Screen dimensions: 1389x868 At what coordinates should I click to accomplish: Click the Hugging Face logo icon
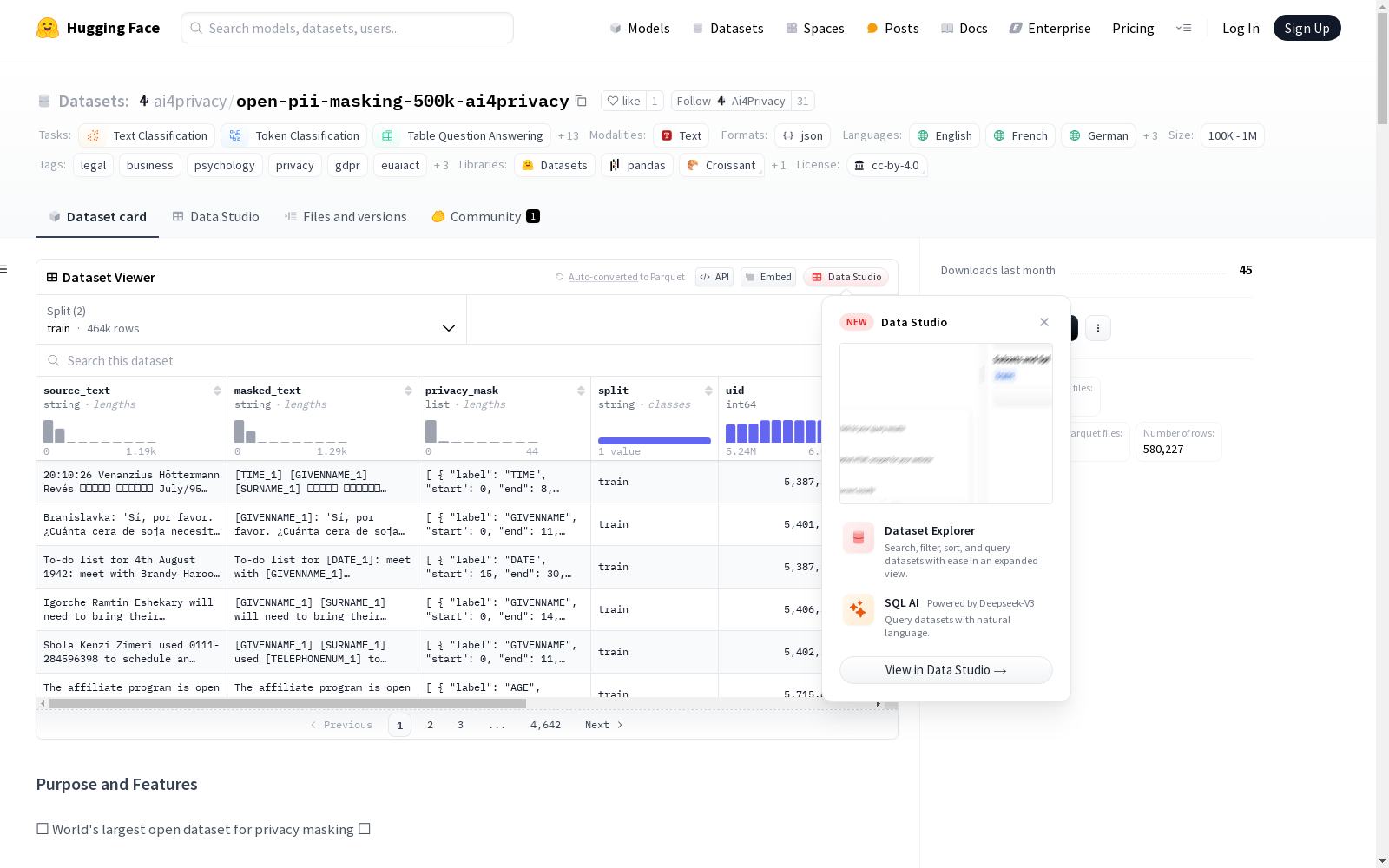[x=48, y=28]
